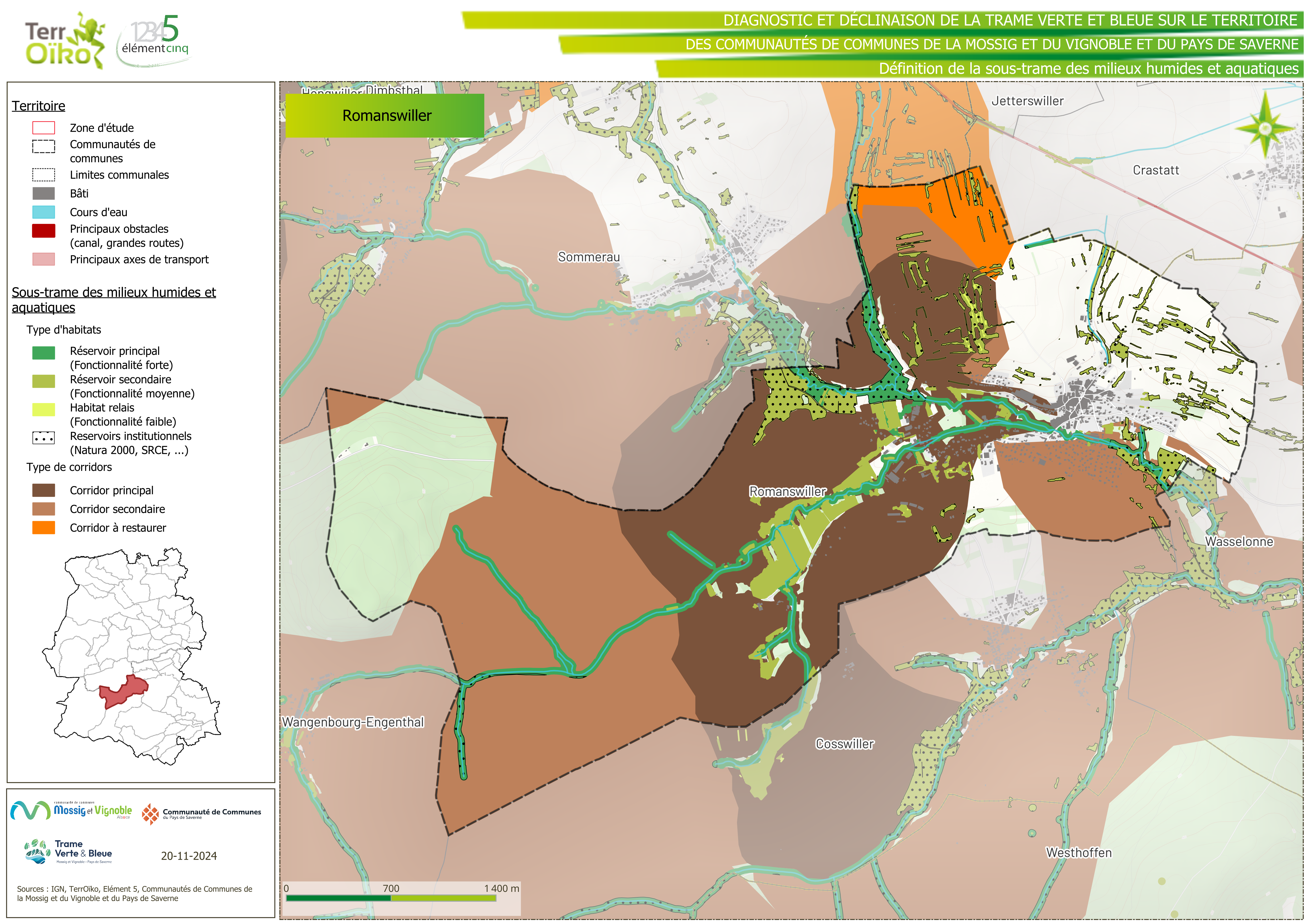Image resolution: width=1307 pixels, height=924 pixels.
Task: Click the Reservoirs institutionnels dotted legend symbol
Action: (43, 438)
